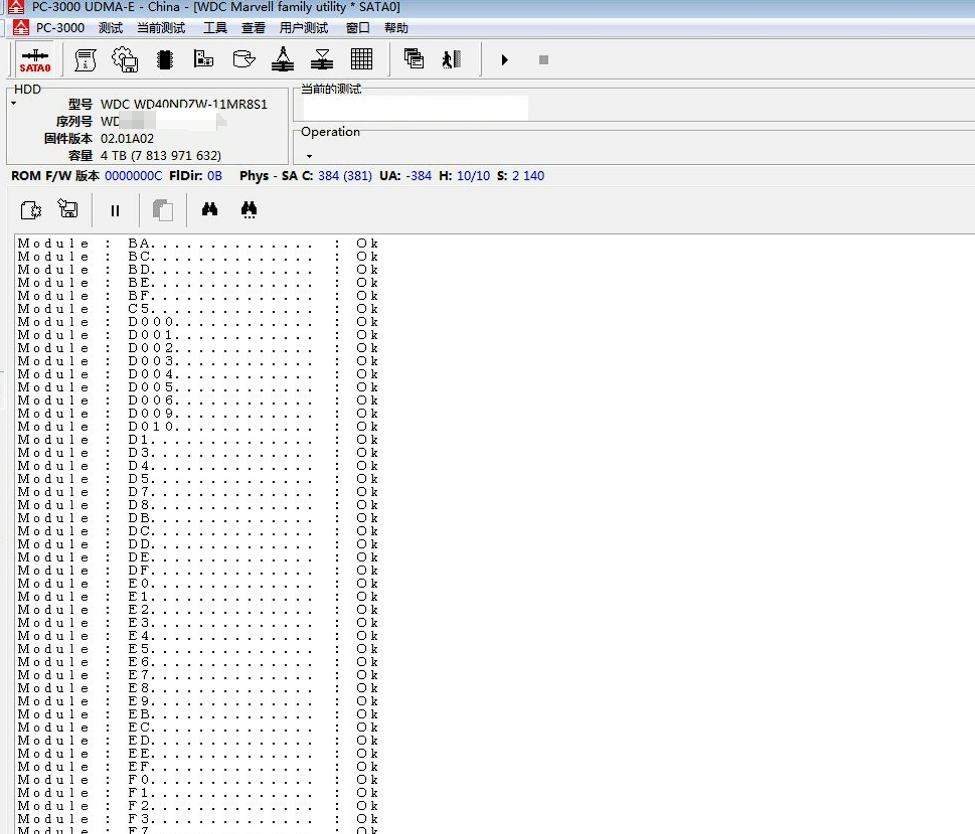Click firmware version 02.01A02

[x=127, y=139]
